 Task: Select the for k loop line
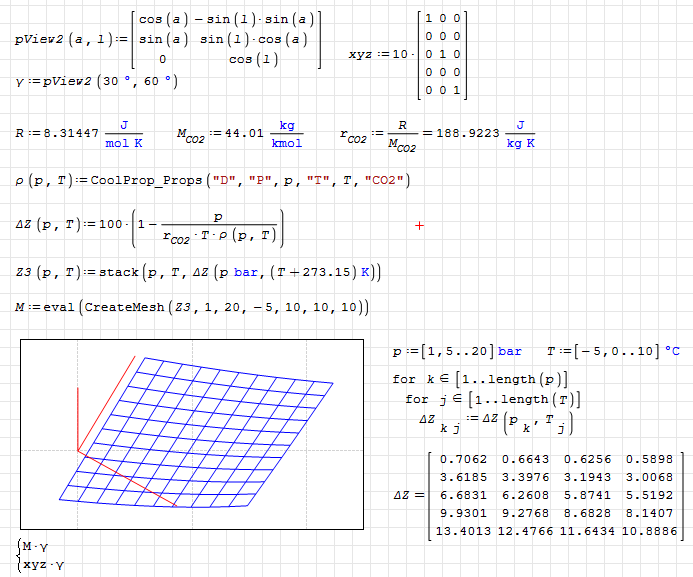(480, 379)
